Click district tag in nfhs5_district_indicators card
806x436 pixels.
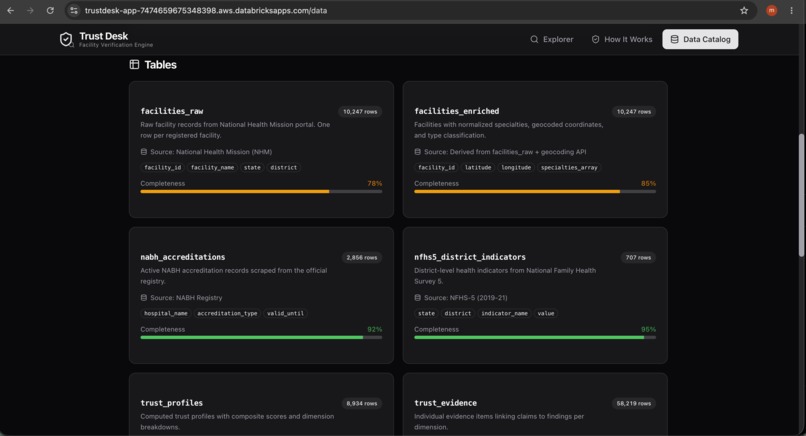(x=457, y=314)
